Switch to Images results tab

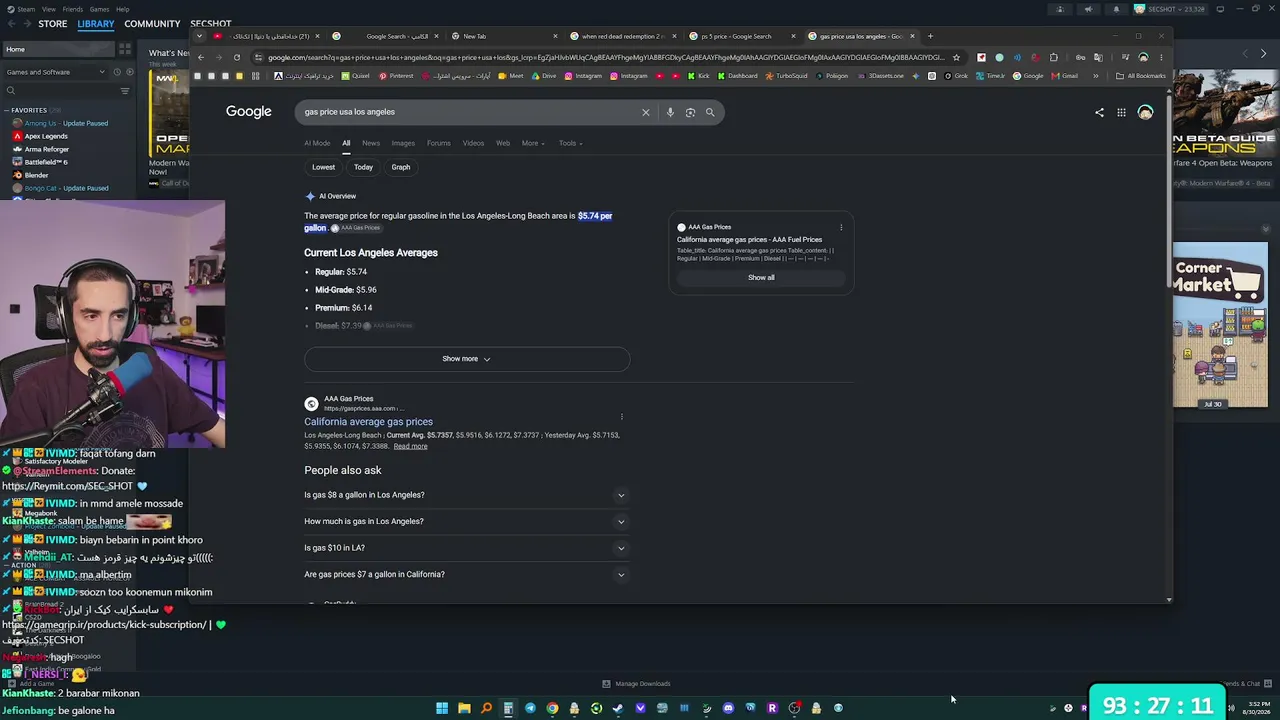[403, 143]
